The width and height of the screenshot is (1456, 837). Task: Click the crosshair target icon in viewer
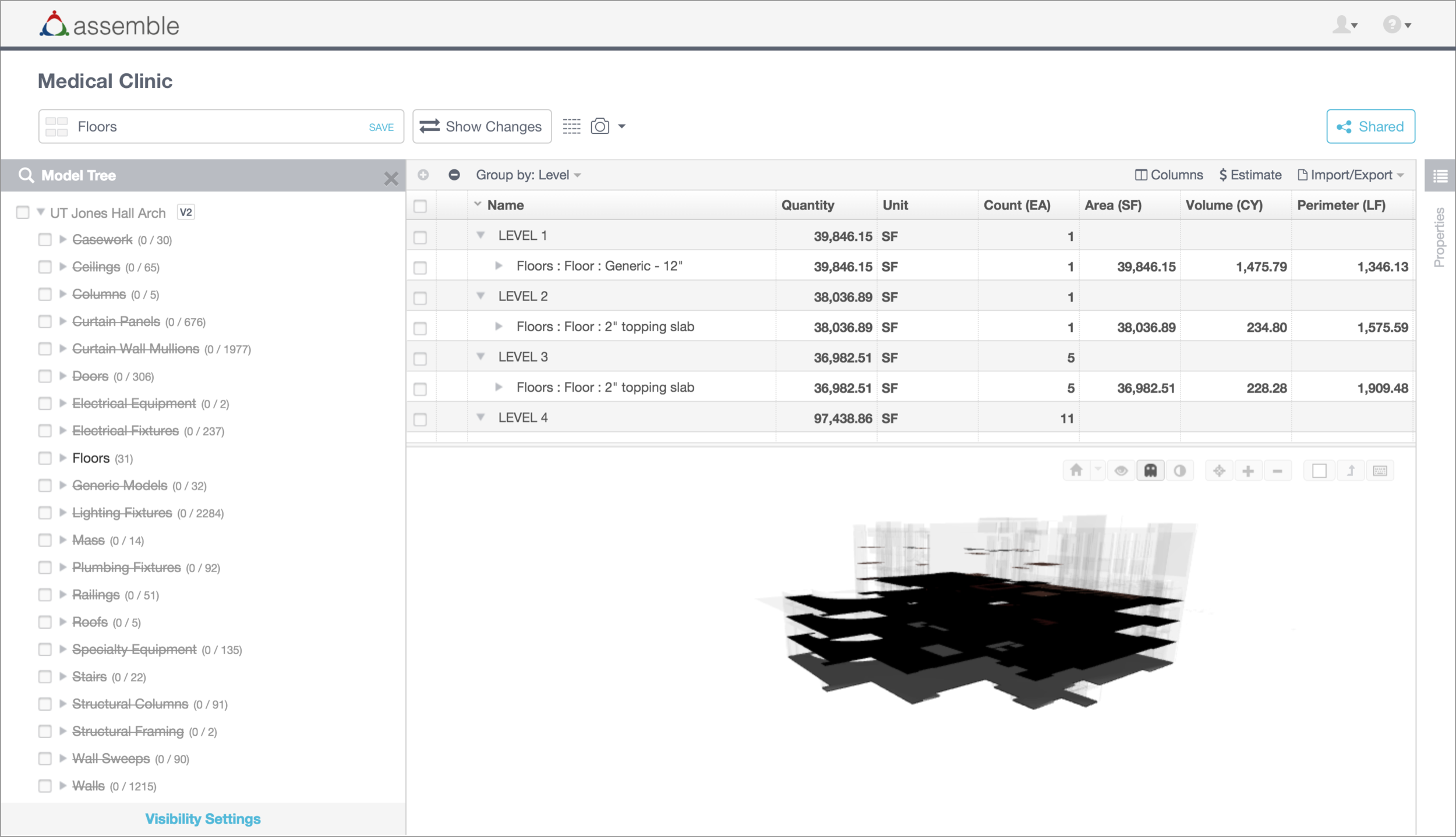1219,470
